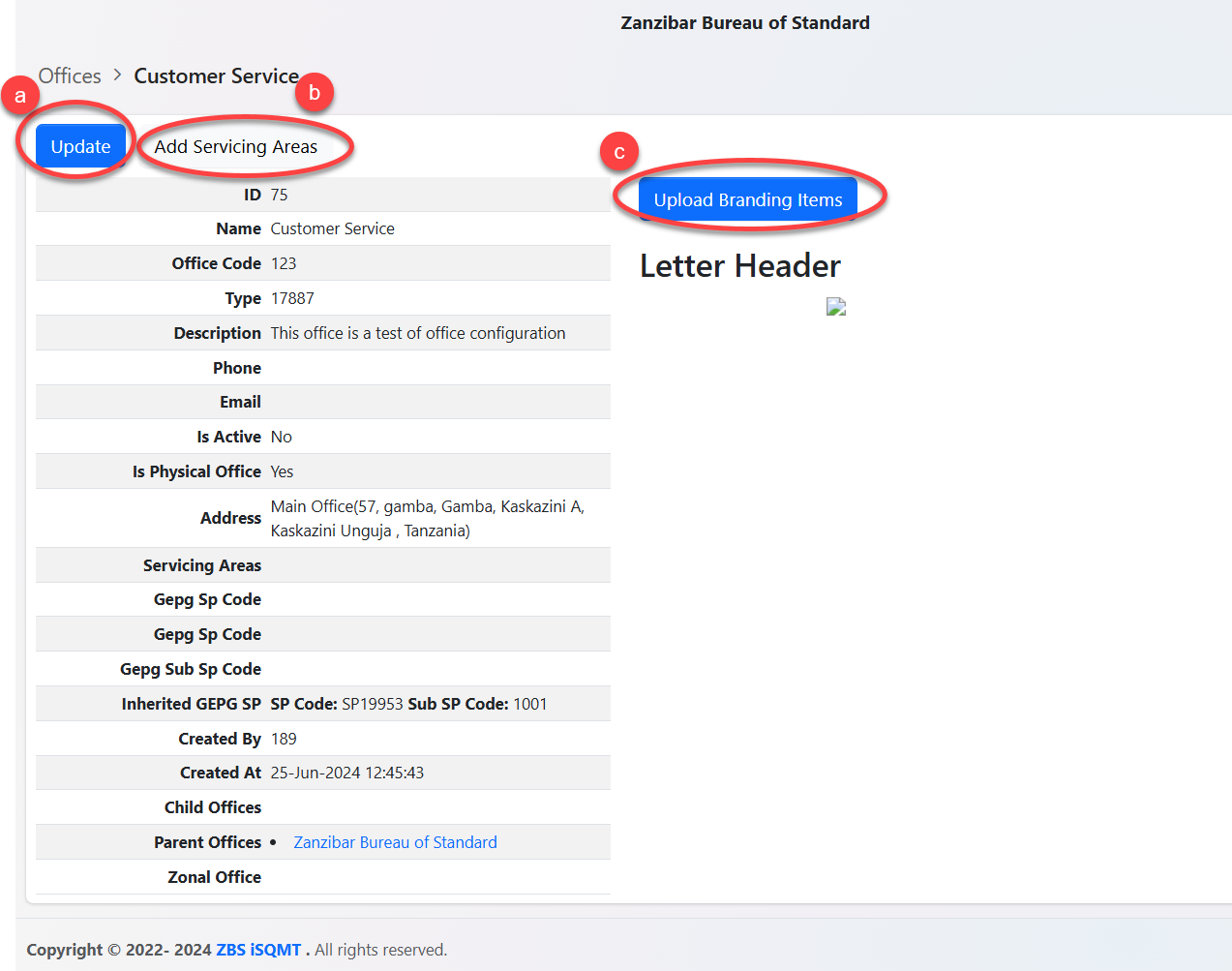Click the red annotation marker 'c'

[x=618, y=152]
